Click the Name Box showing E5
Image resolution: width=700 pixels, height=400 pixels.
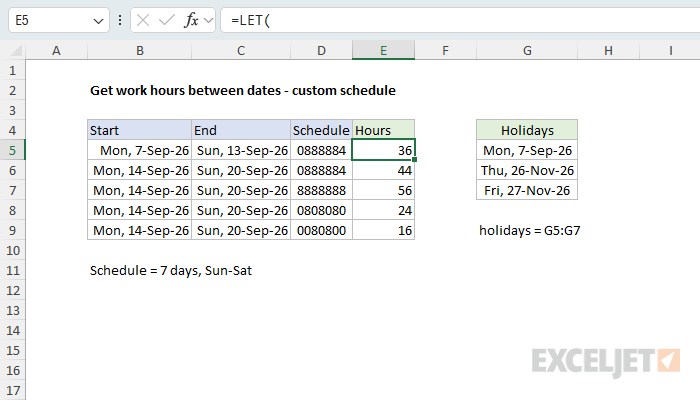59,20
